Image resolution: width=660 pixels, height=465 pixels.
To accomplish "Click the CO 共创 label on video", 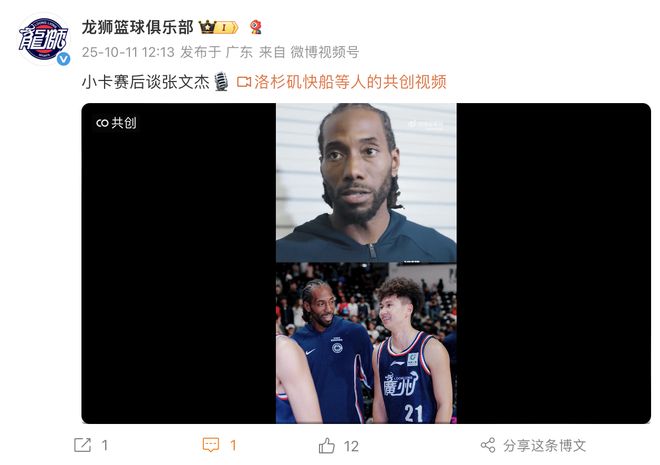I will coord(116,123).
